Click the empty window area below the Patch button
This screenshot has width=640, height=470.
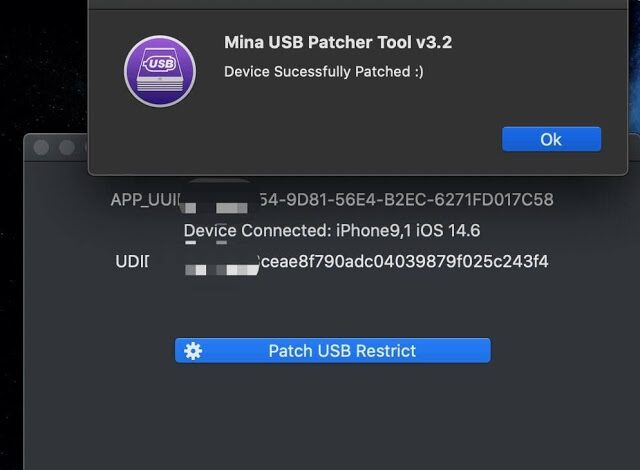pos(333,416)
